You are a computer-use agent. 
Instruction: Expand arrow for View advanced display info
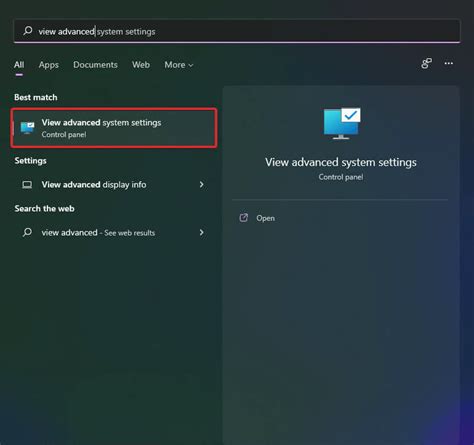pyautogui.click(x=201, y=184)
